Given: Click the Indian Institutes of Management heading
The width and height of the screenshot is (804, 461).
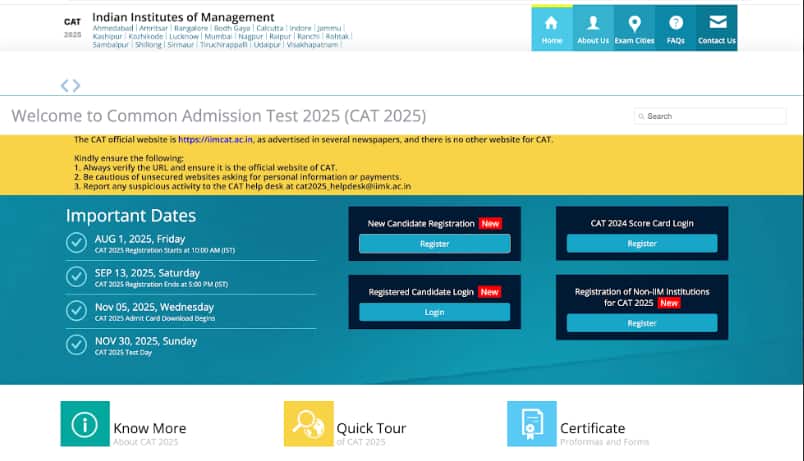Looking at the screenshot, I should 183,17.
